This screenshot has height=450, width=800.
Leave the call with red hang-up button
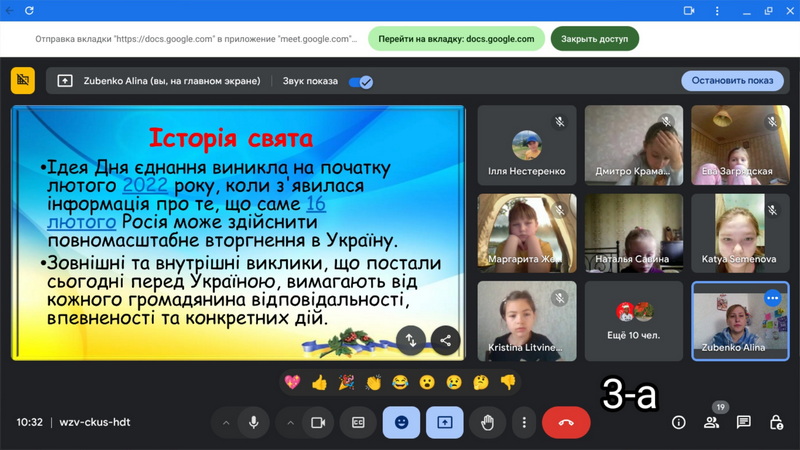point(566,423)
